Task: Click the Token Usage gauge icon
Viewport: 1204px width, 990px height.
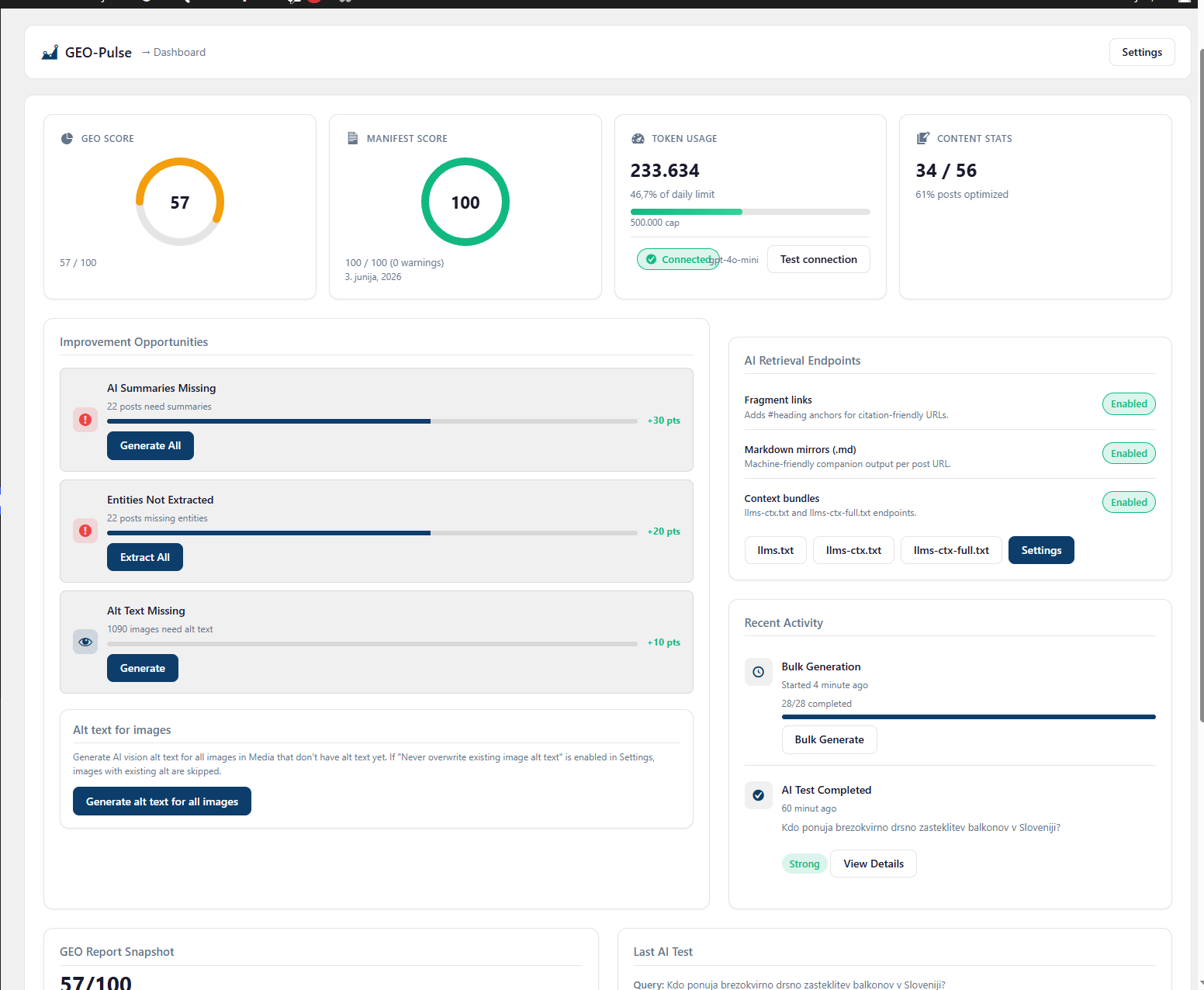Action: (638, 138)
